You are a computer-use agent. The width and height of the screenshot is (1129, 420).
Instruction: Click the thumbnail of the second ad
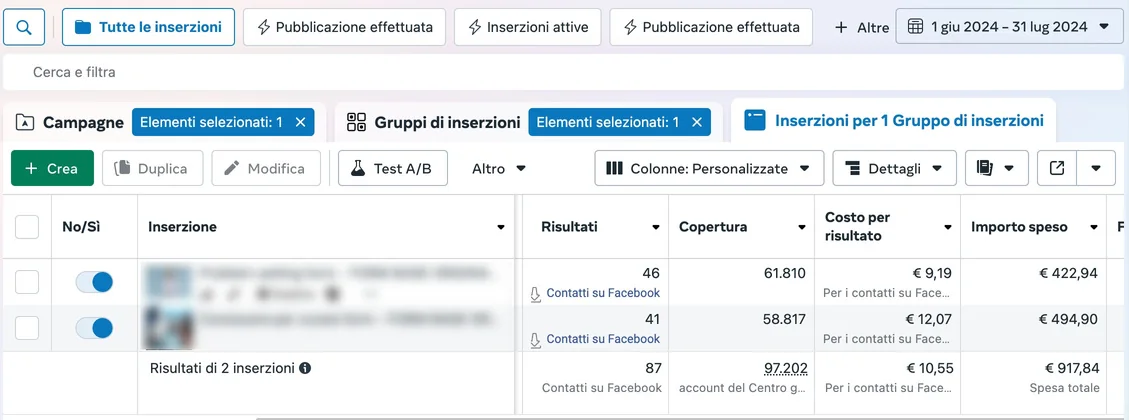(x=168, y=329)
